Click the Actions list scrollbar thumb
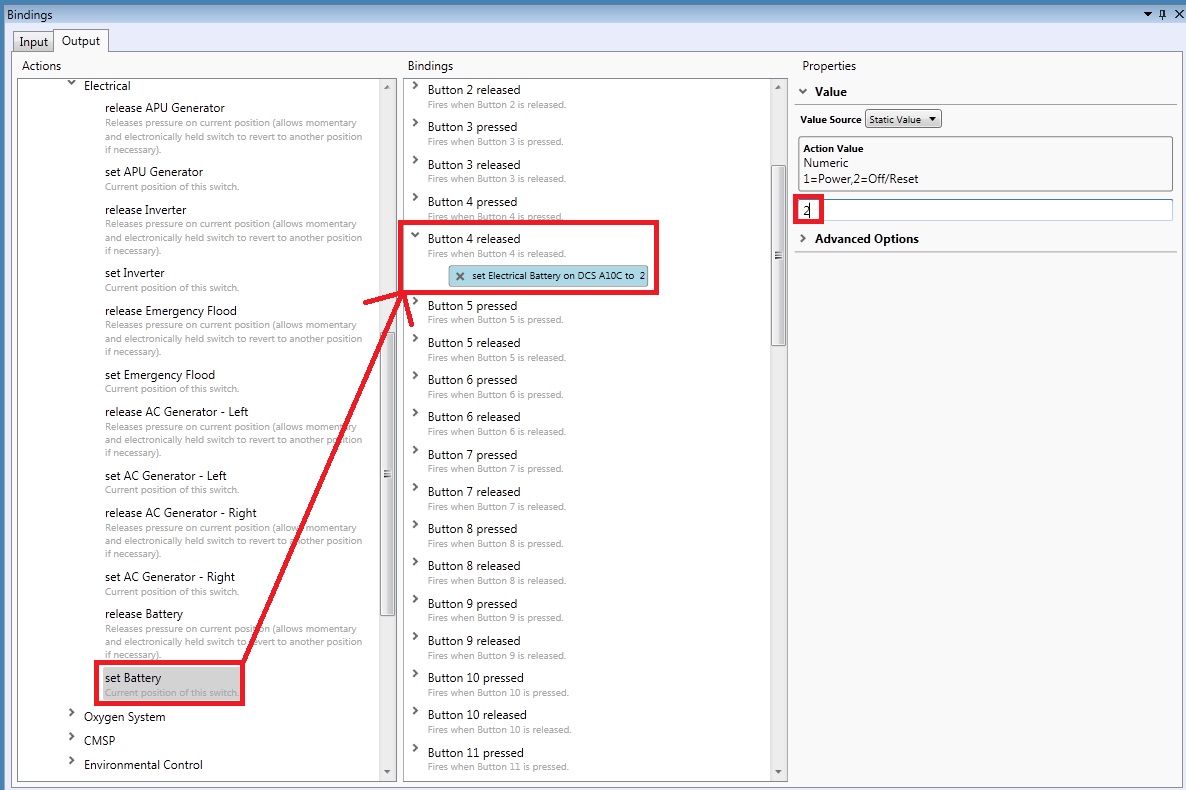The height and width of the screenshot is (790, 1186). pos(387,474)
